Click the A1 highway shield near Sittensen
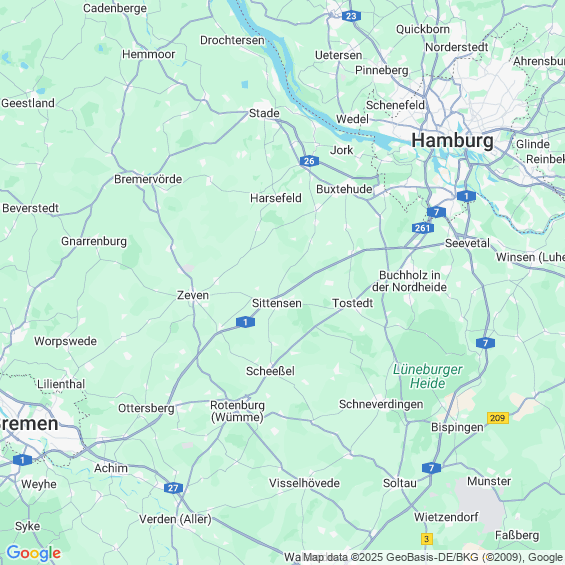Image resolution: width=565 pixels, height=565 pixels. (x=245, y=322)
